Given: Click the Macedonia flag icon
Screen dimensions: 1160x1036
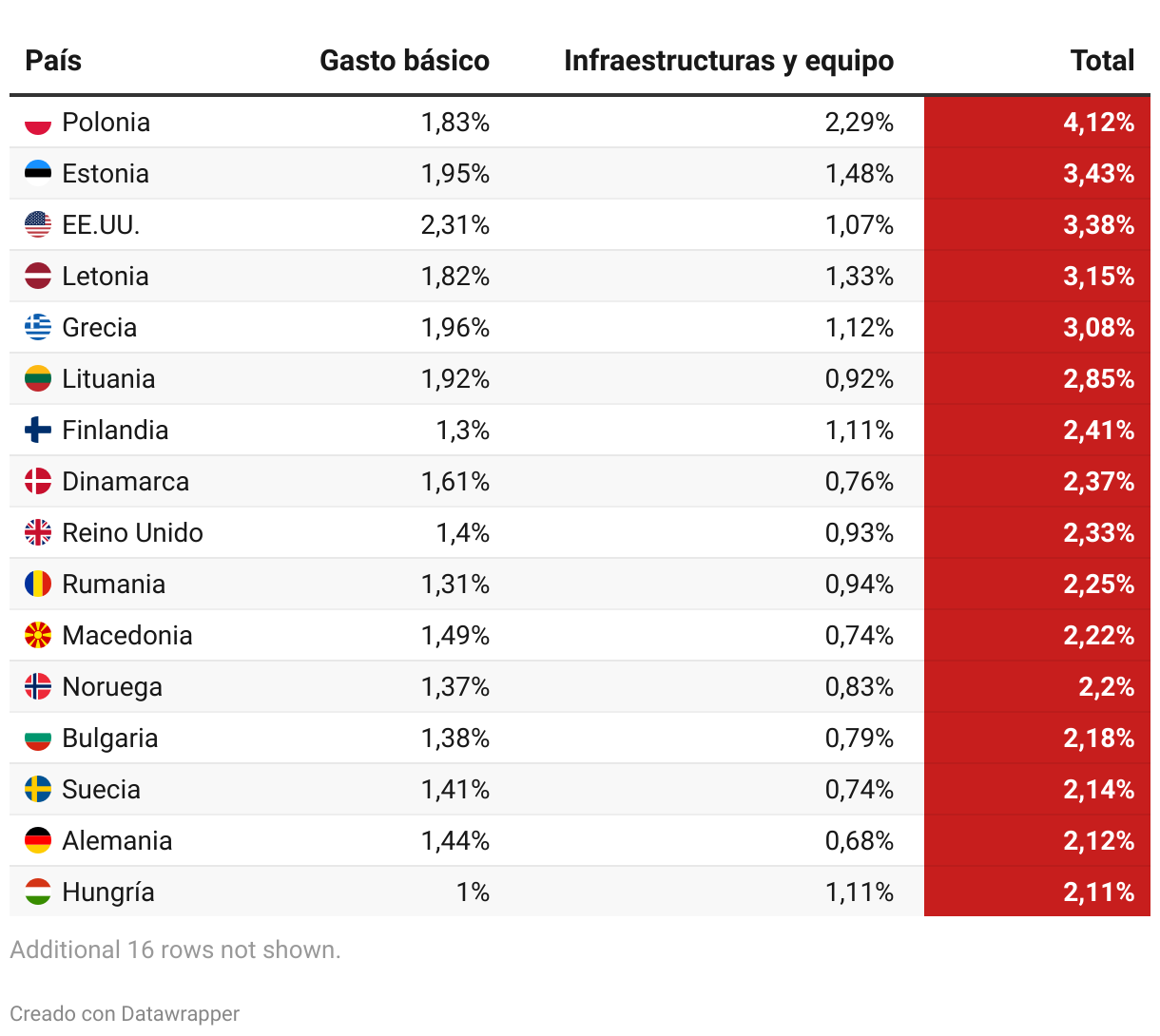Looking at the screenshot, I should click(38, 636).
